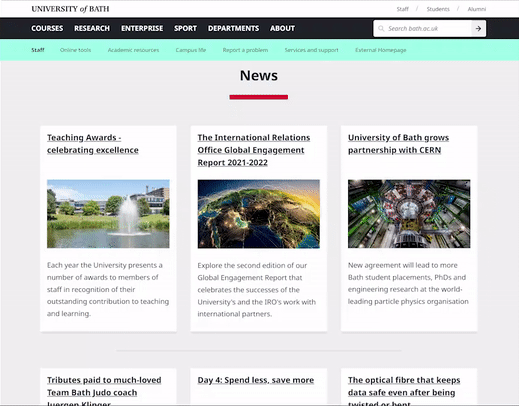Screen dimensions: 519x406
Task: Open Services and support link
Action: [311, 50]
